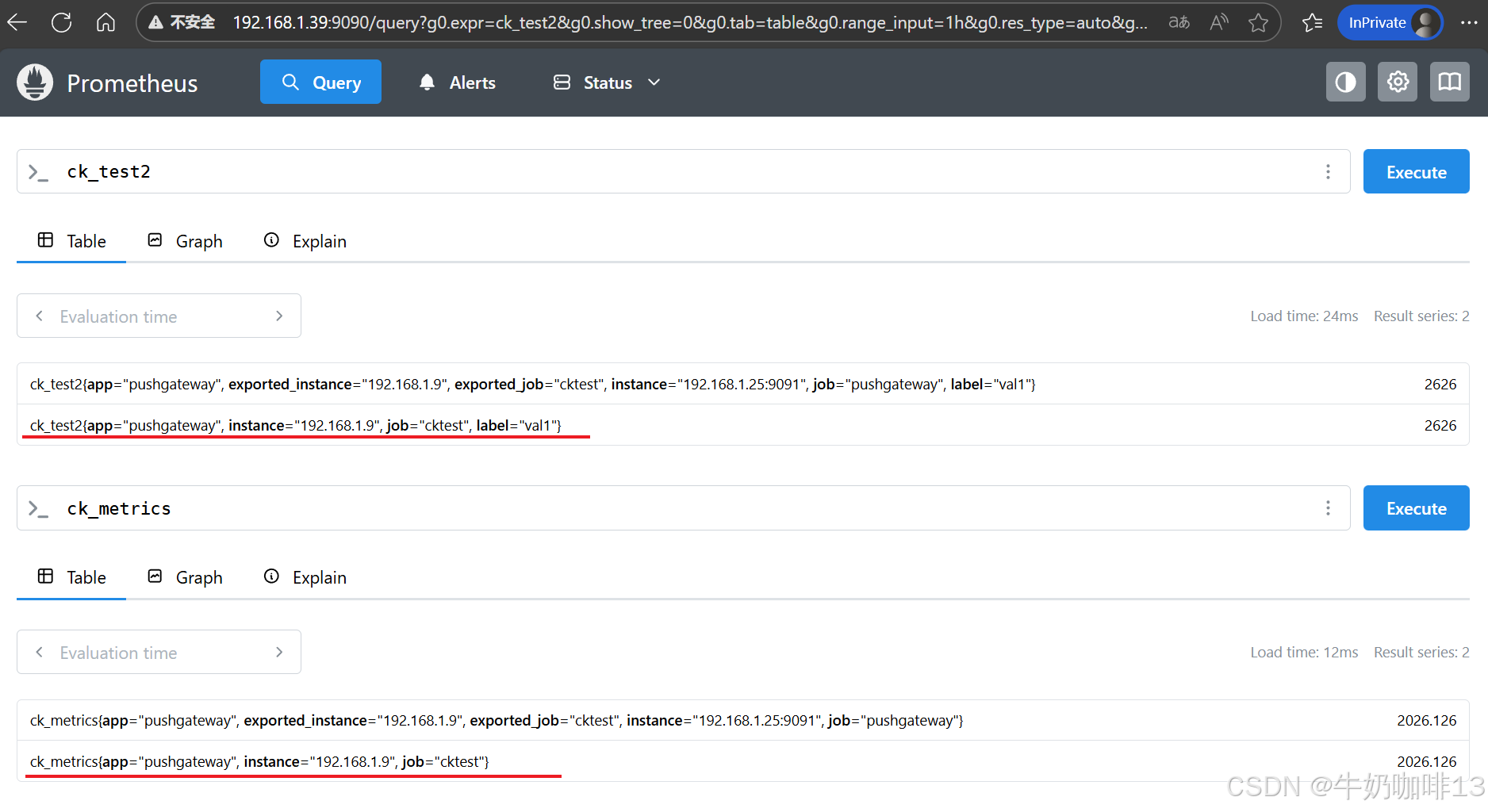Click the ck_metrics prompt icon
The height and width of the screenshot is (812, 1488).
(38, 508)
